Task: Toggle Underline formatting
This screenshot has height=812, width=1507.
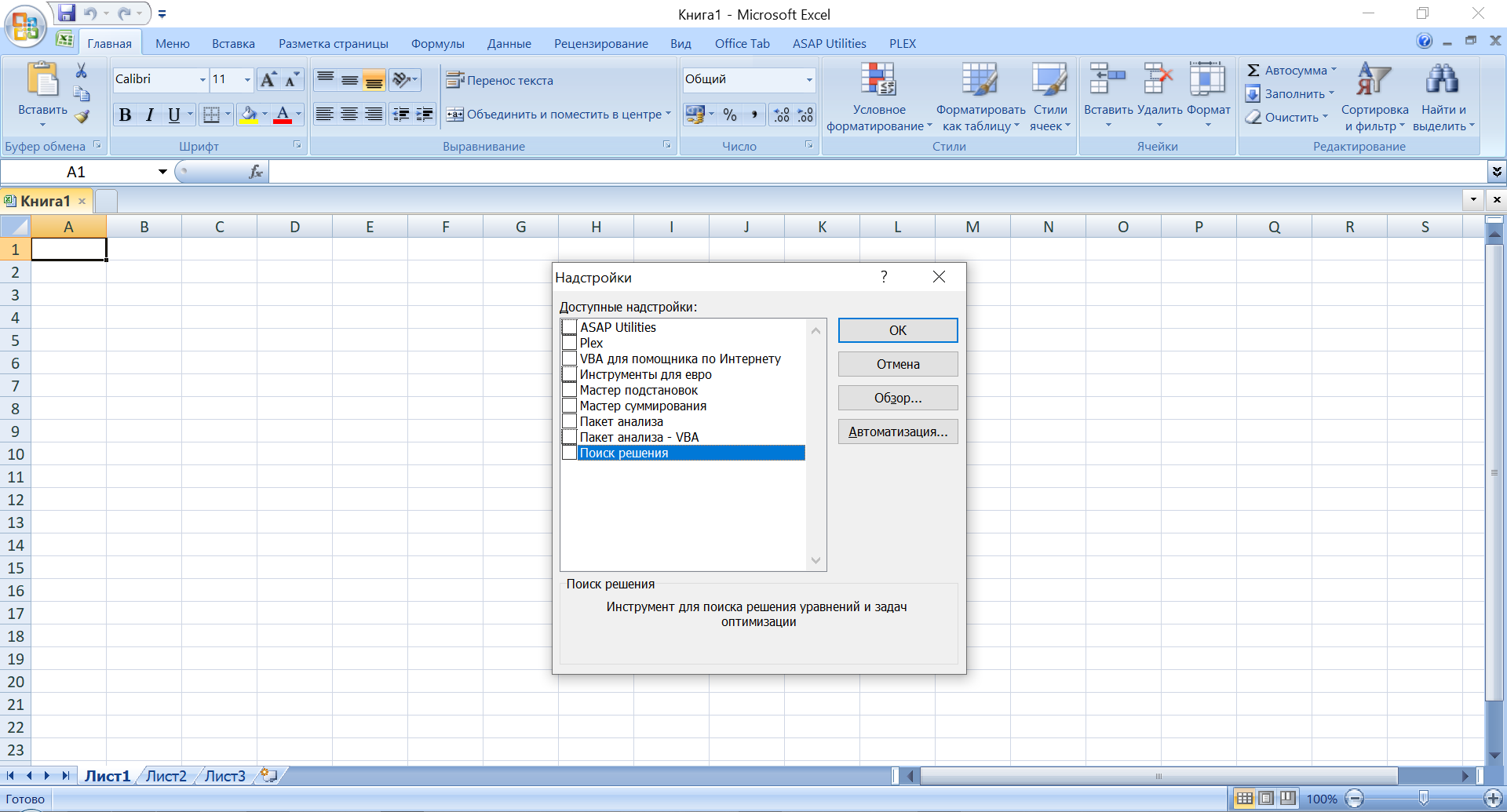Action: [x=173, y=115]
